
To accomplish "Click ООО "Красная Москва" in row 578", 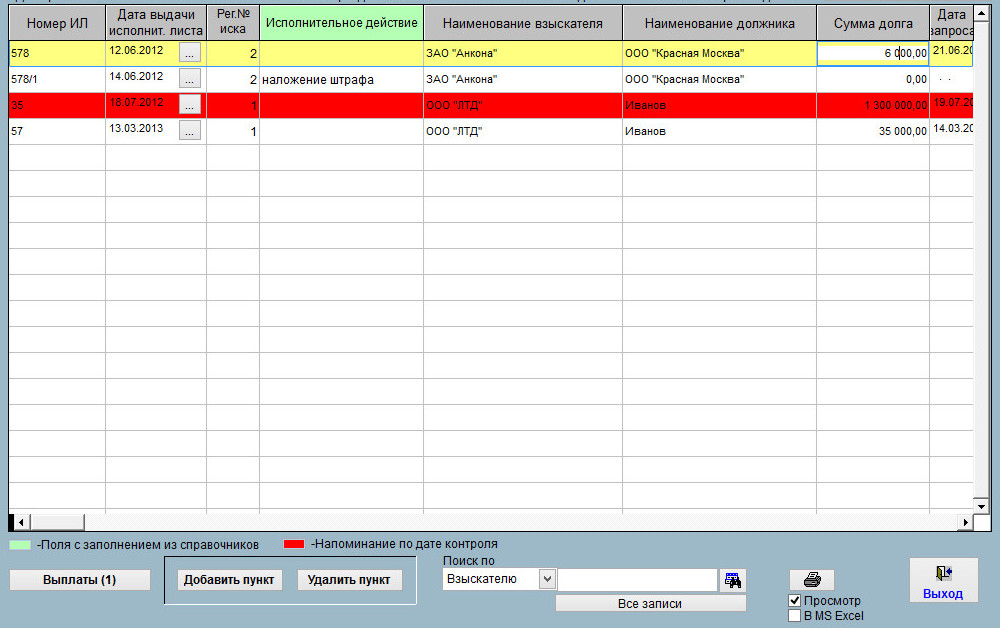I will coord(719,54).
